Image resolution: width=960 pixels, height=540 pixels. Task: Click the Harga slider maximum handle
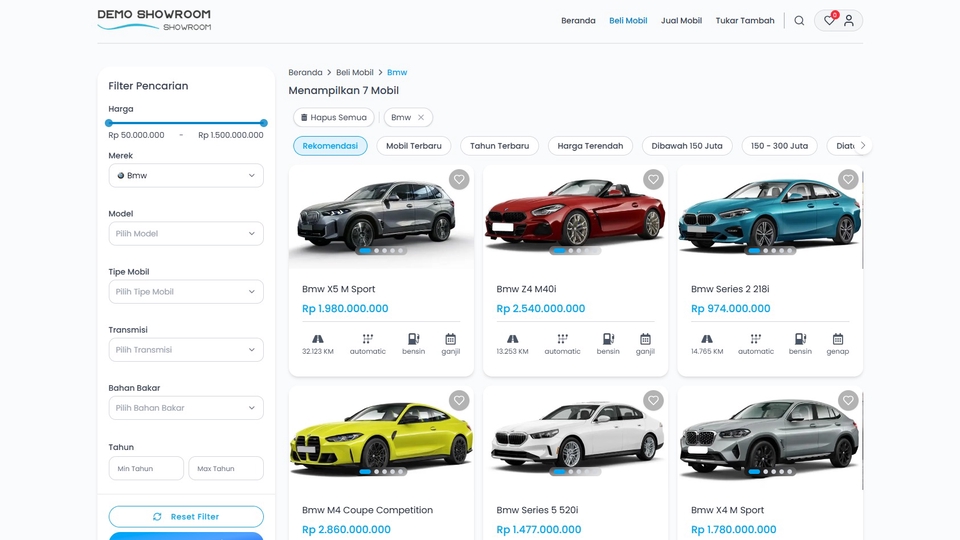click(x=264, y=123)
